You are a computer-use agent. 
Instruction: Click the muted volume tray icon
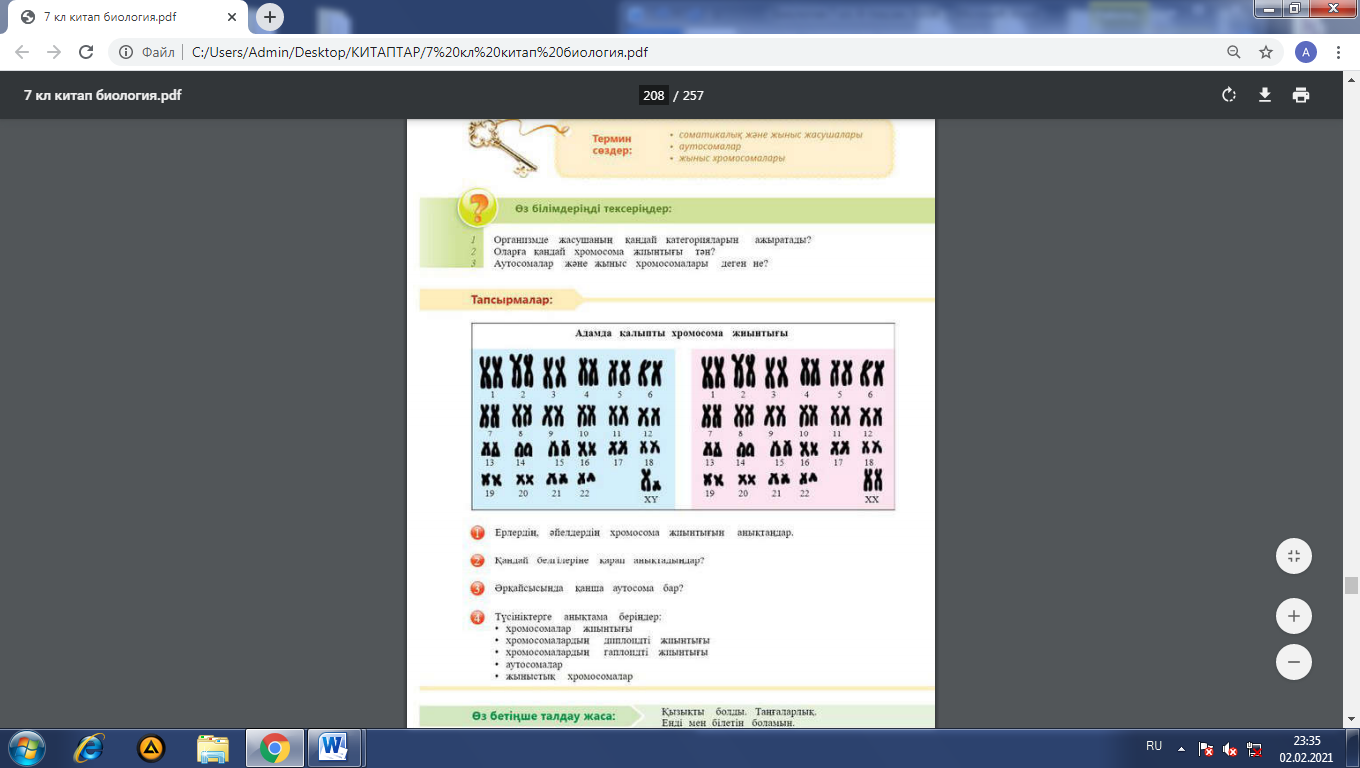click(1230, 748)
